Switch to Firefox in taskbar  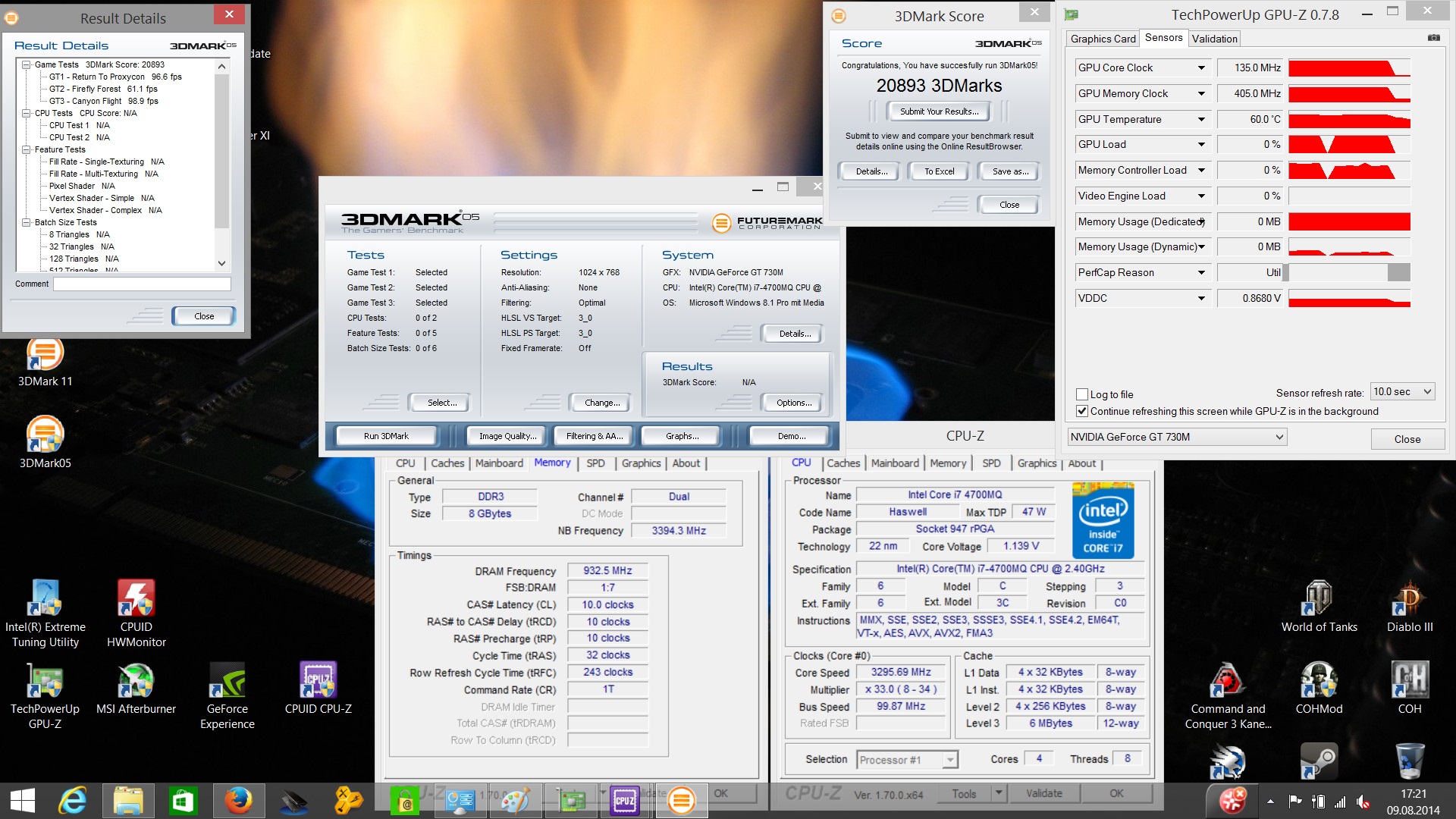(x=238, y=801)
